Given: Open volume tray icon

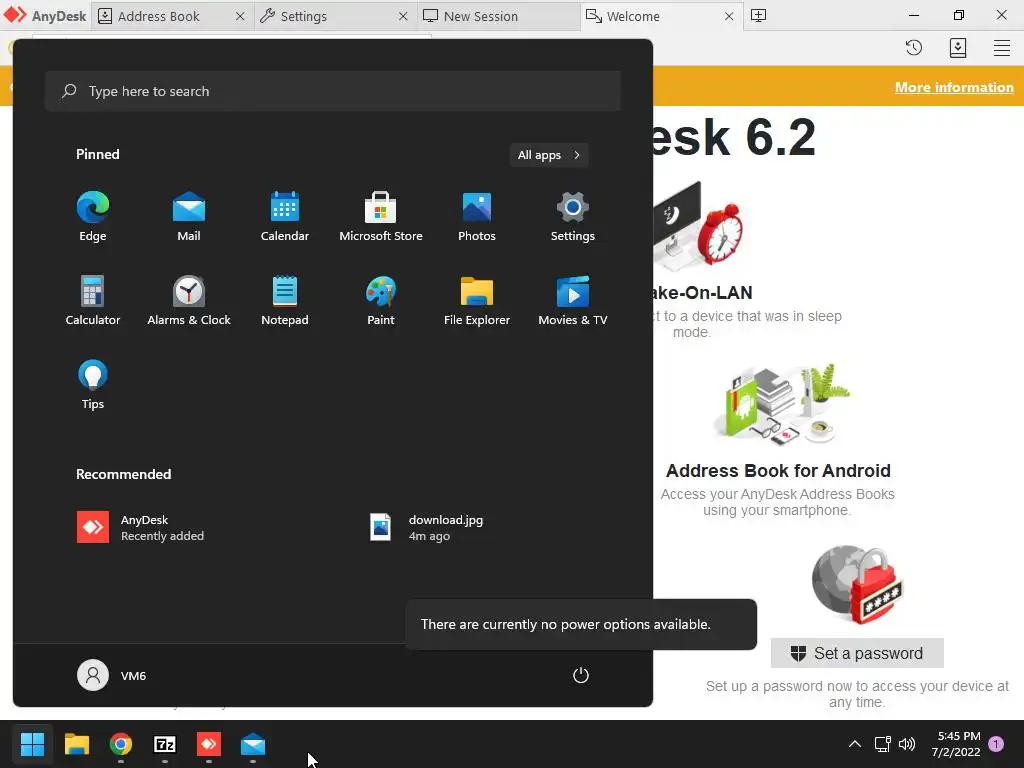Looking at the screenshot, I should [x=906, y=744].
